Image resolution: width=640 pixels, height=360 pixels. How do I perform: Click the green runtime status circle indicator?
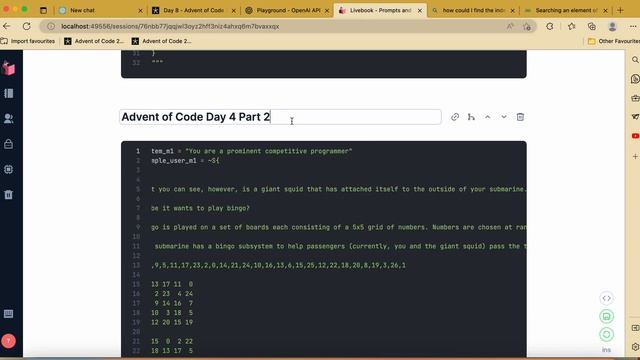click(x=607, y=334)
